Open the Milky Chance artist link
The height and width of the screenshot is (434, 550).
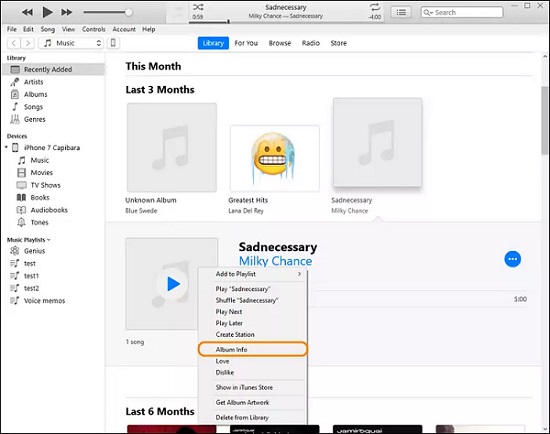275,261
